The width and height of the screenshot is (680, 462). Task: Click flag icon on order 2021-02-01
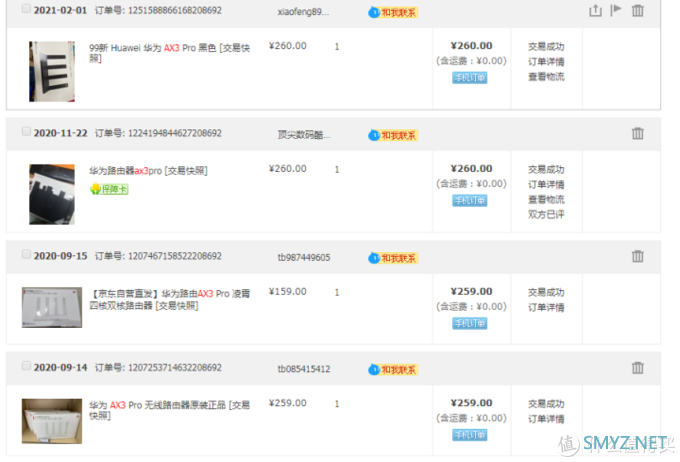point(616,10)
